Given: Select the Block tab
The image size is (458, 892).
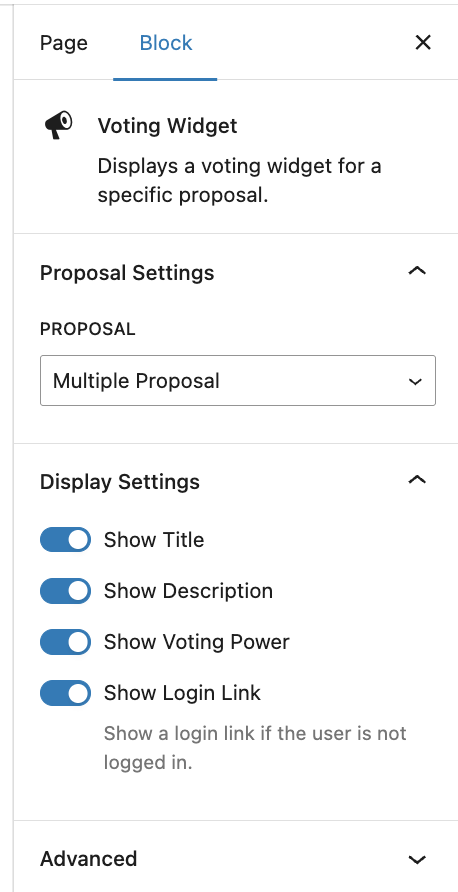Looking at the screenshot, I should point(166,43).
